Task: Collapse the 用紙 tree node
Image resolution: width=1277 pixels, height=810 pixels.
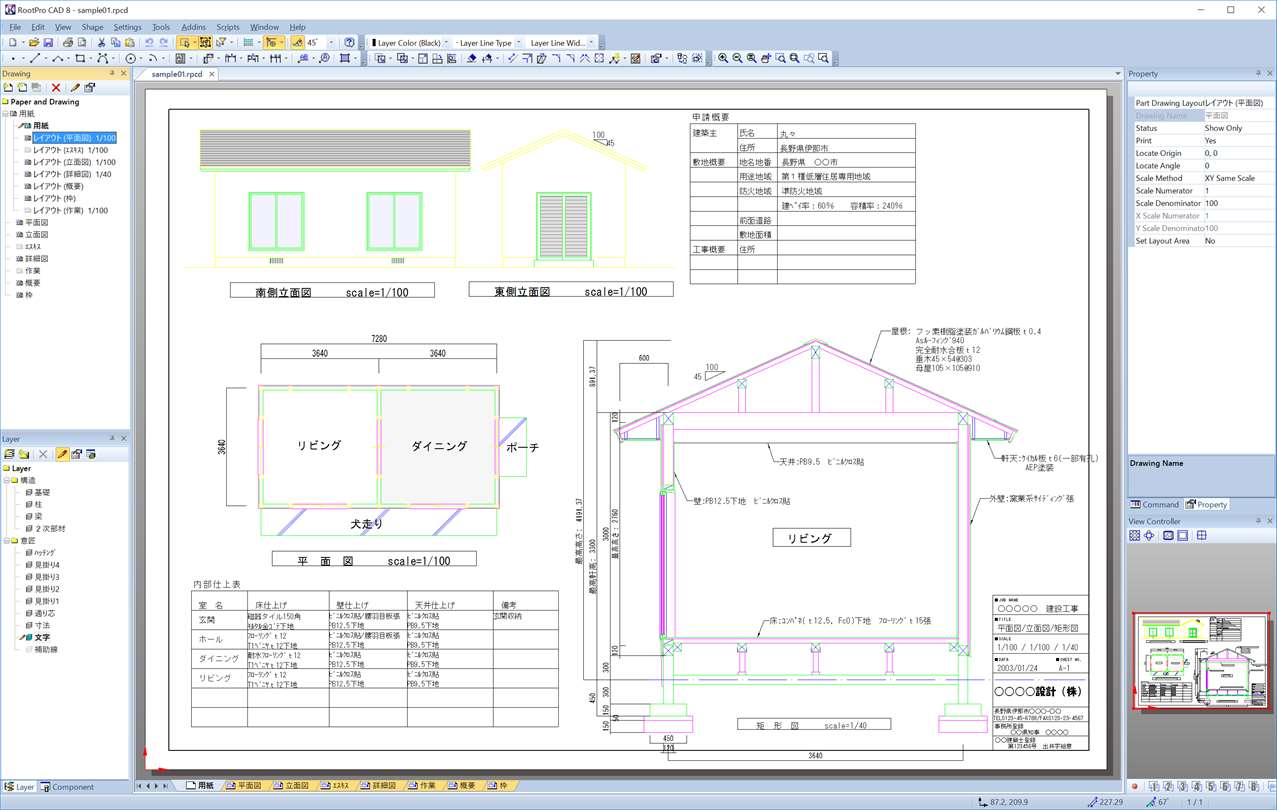Action: pyautogui.click(x=6, y=114)
